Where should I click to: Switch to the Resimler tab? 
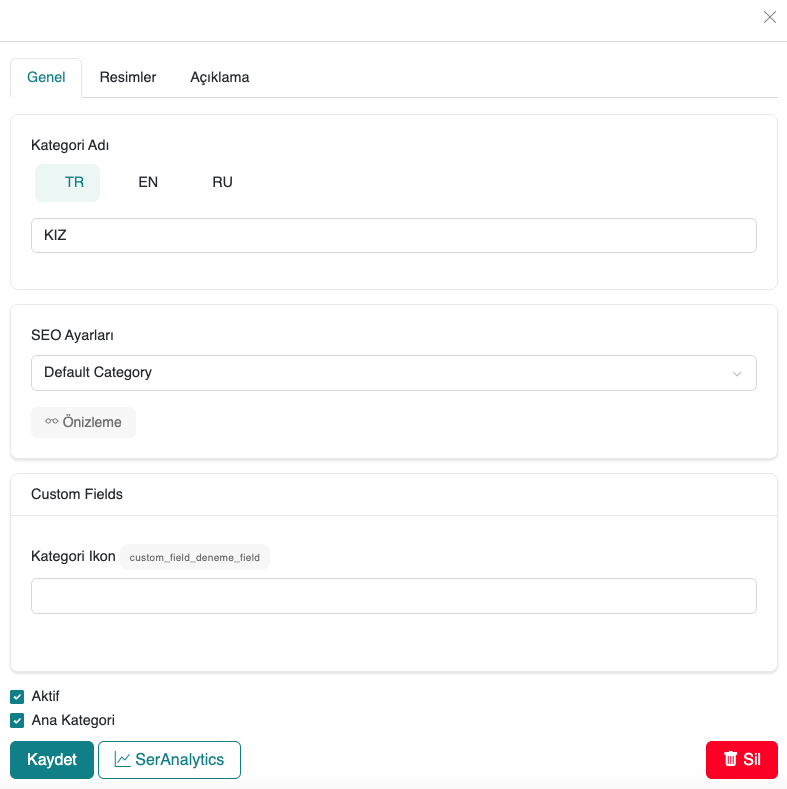(128, 77)
